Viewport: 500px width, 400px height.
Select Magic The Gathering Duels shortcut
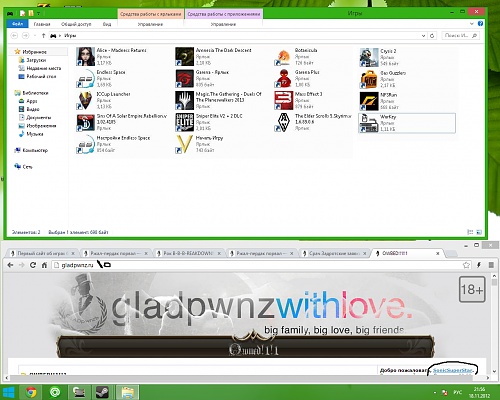[x=218, y=100]
